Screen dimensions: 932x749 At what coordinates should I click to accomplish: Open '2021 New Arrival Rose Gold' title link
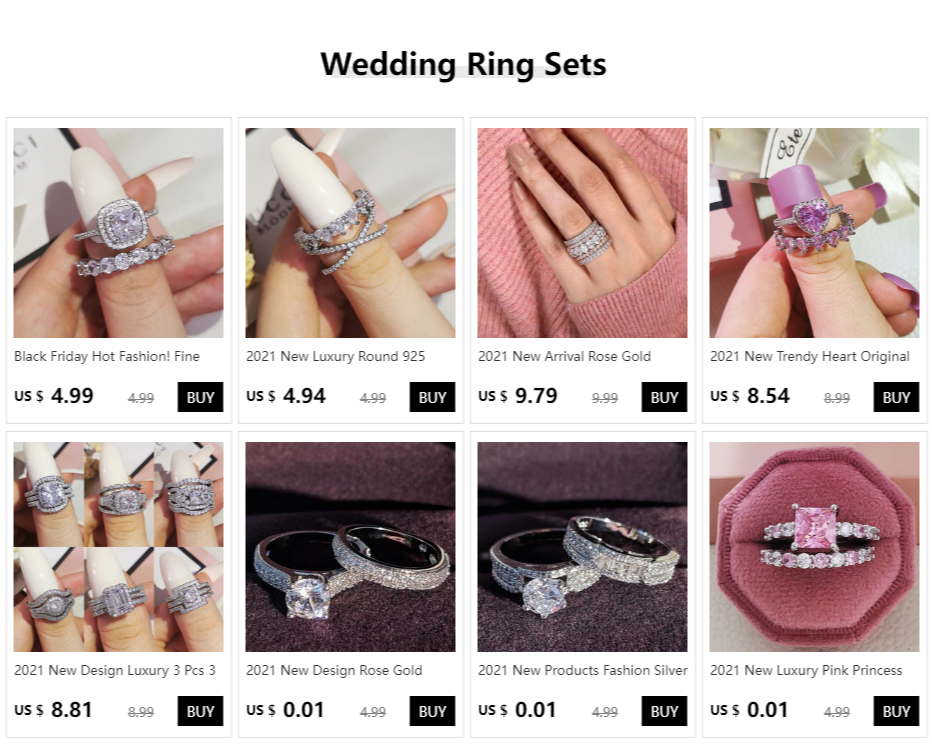pyautogui.click(x=564, y=356)
